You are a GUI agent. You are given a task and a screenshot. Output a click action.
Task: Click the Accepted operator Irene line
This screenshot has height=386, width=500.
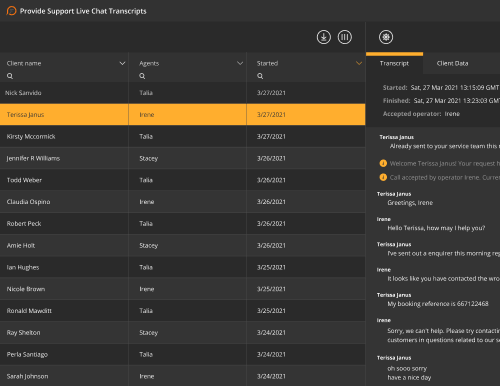click(421, 114)
